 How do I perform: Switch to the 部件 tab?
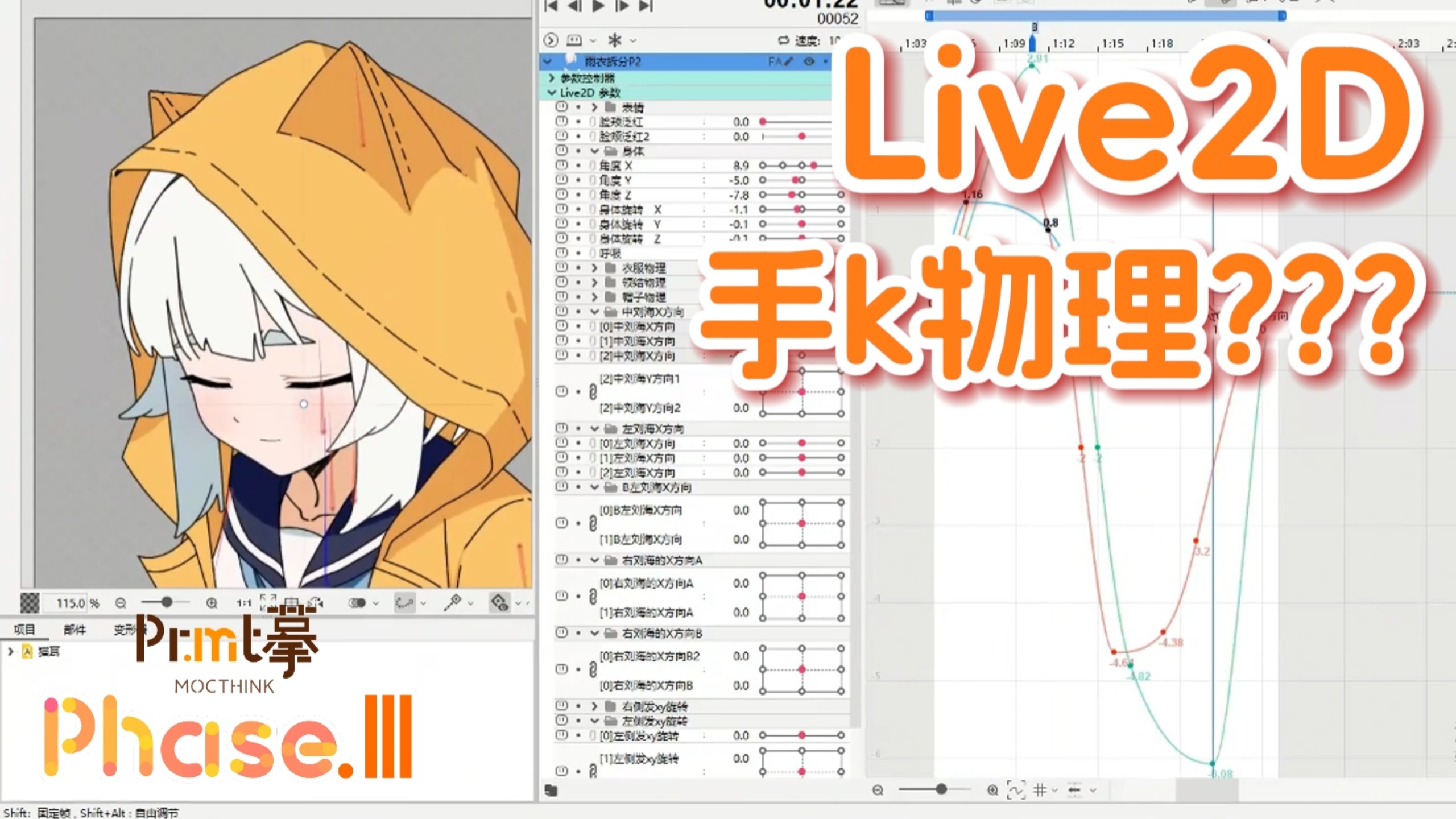[x=75, y=630]
